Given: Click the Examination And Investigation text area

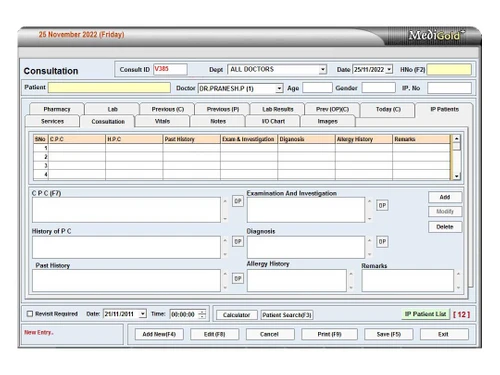Looking at the screenshot, I should point(306,210).
